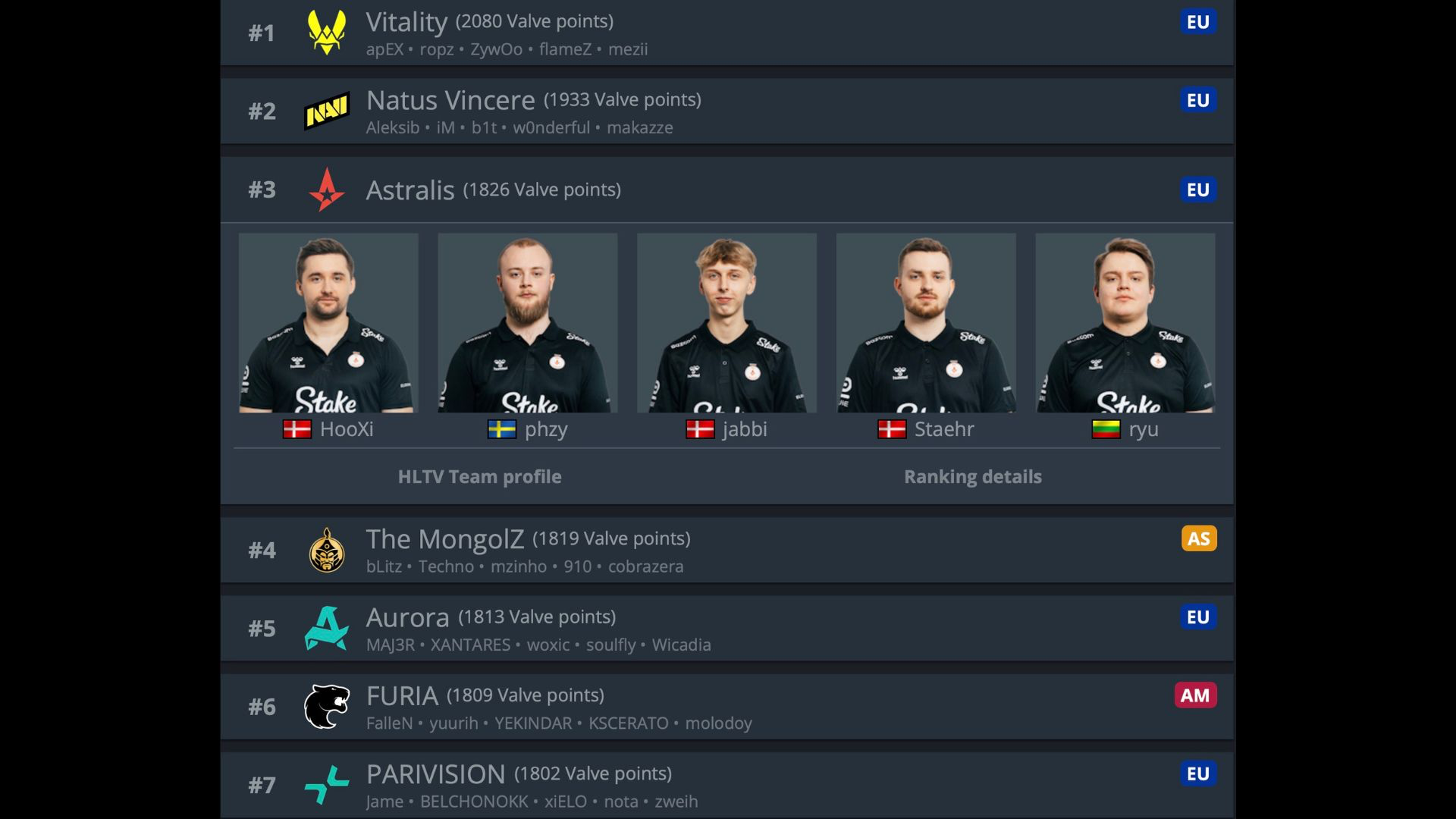Click the FURIA panther logo
Viewport: 1456px width, 819px height.
click(x=327, y=706)
